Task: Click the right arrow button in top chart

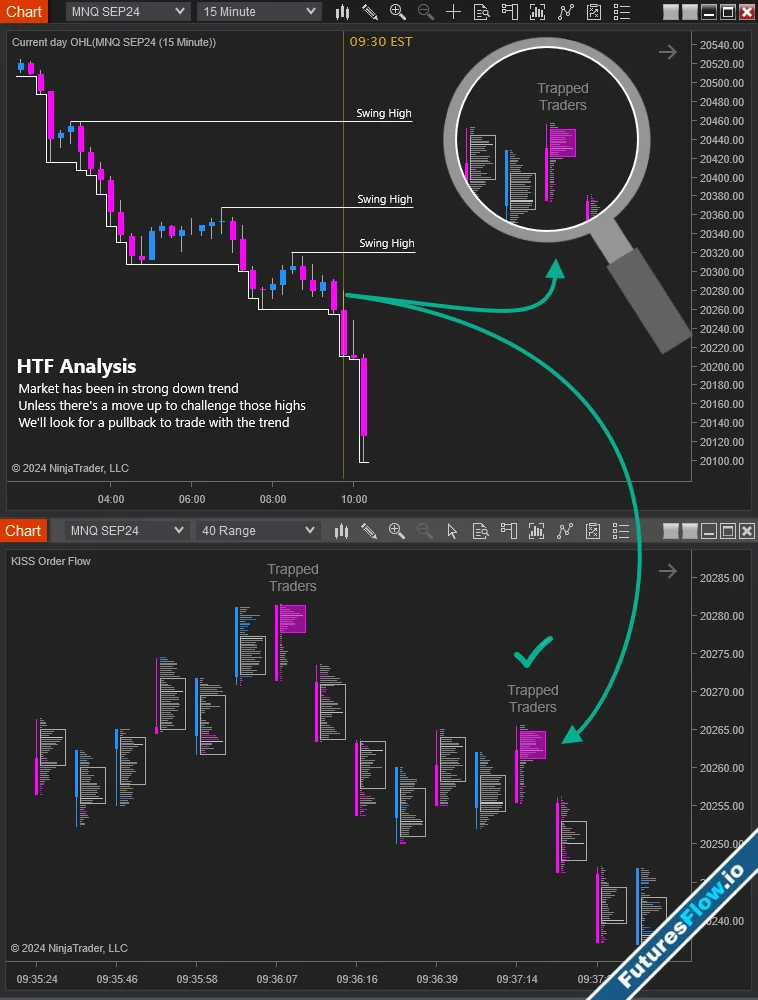Action: [x=668, y=52]
